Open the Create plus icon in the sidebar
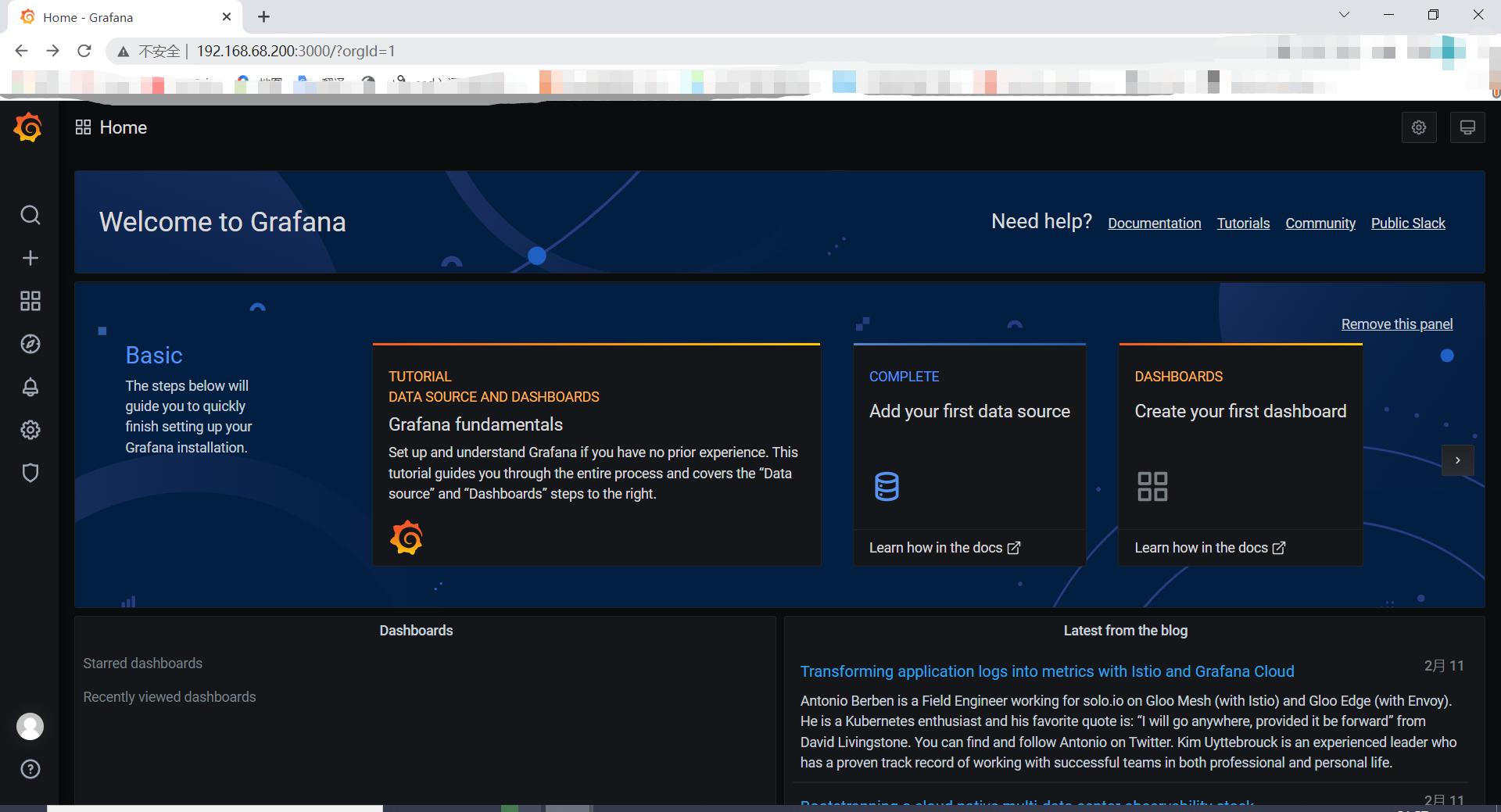 point(30,258)
